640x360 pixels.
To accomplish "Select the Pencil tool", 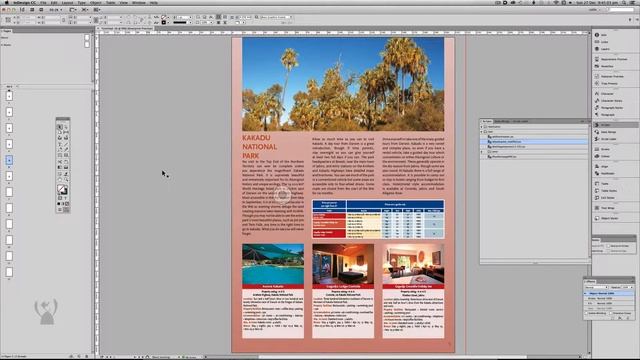I will [66, 149].
